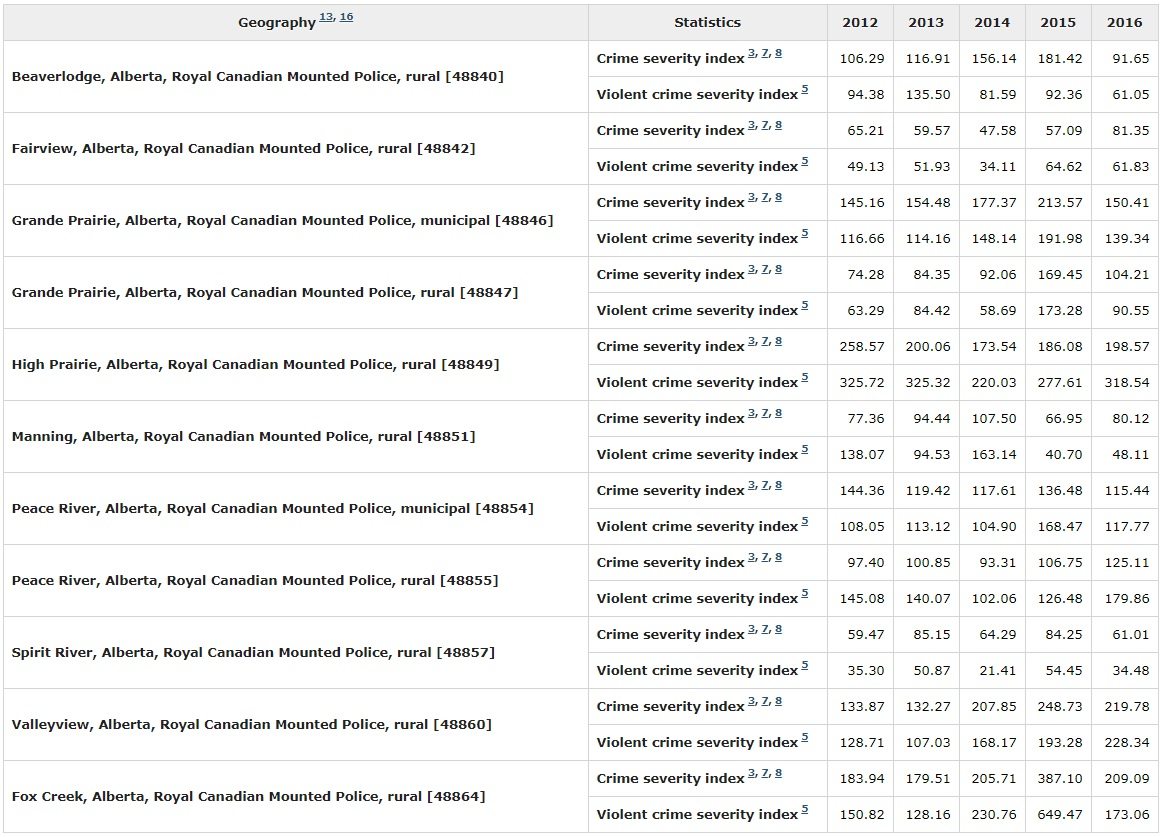Screen dimensions: 1165x837
Task: Click value 387.10 in Fox Creek row
Action: 1060,778
